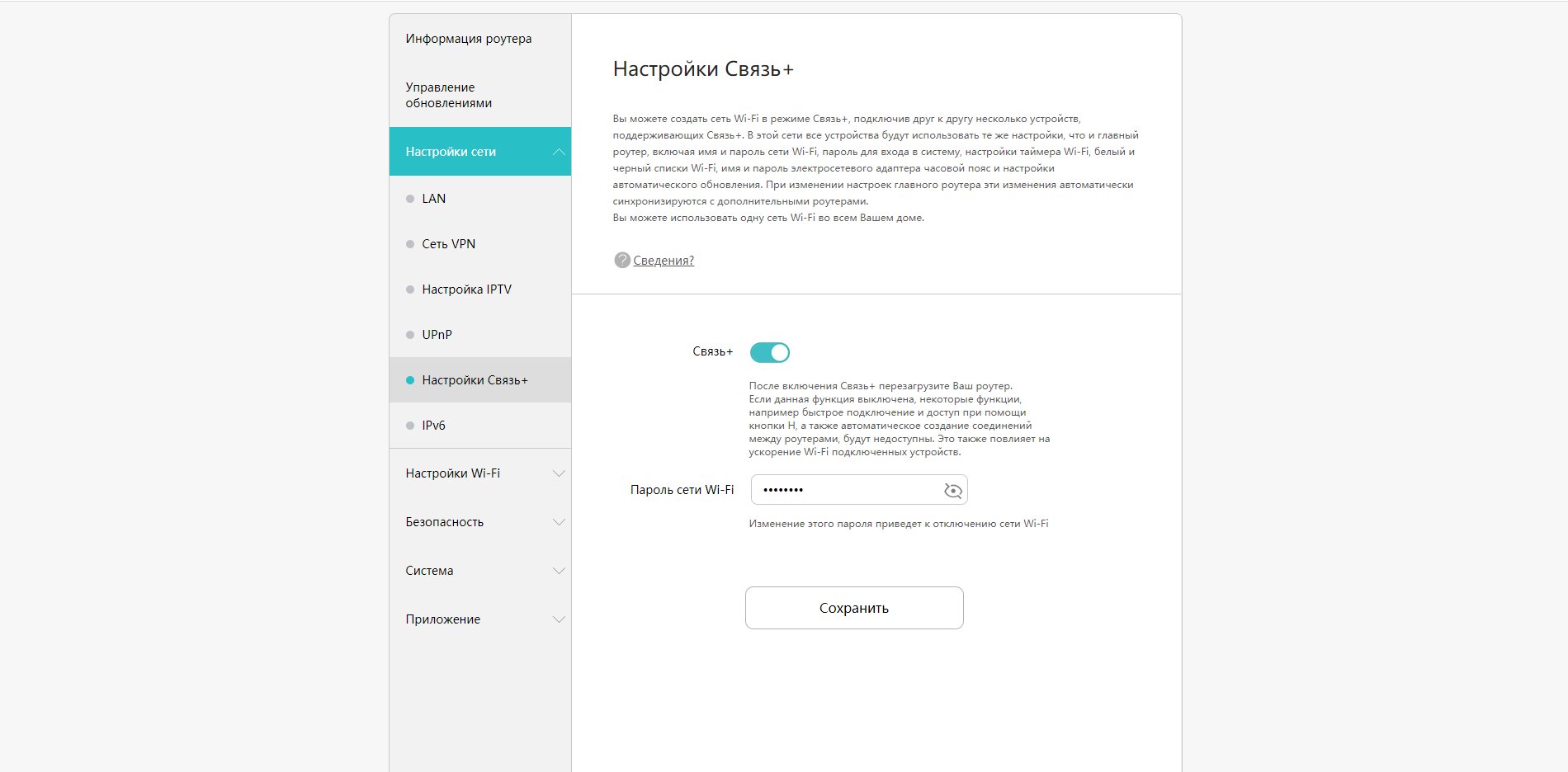Image resolution: width=1568 pixels, height=772 pixels.
Task: Open Настройки Wi-Fi menu label
Action: click(452, 473)
